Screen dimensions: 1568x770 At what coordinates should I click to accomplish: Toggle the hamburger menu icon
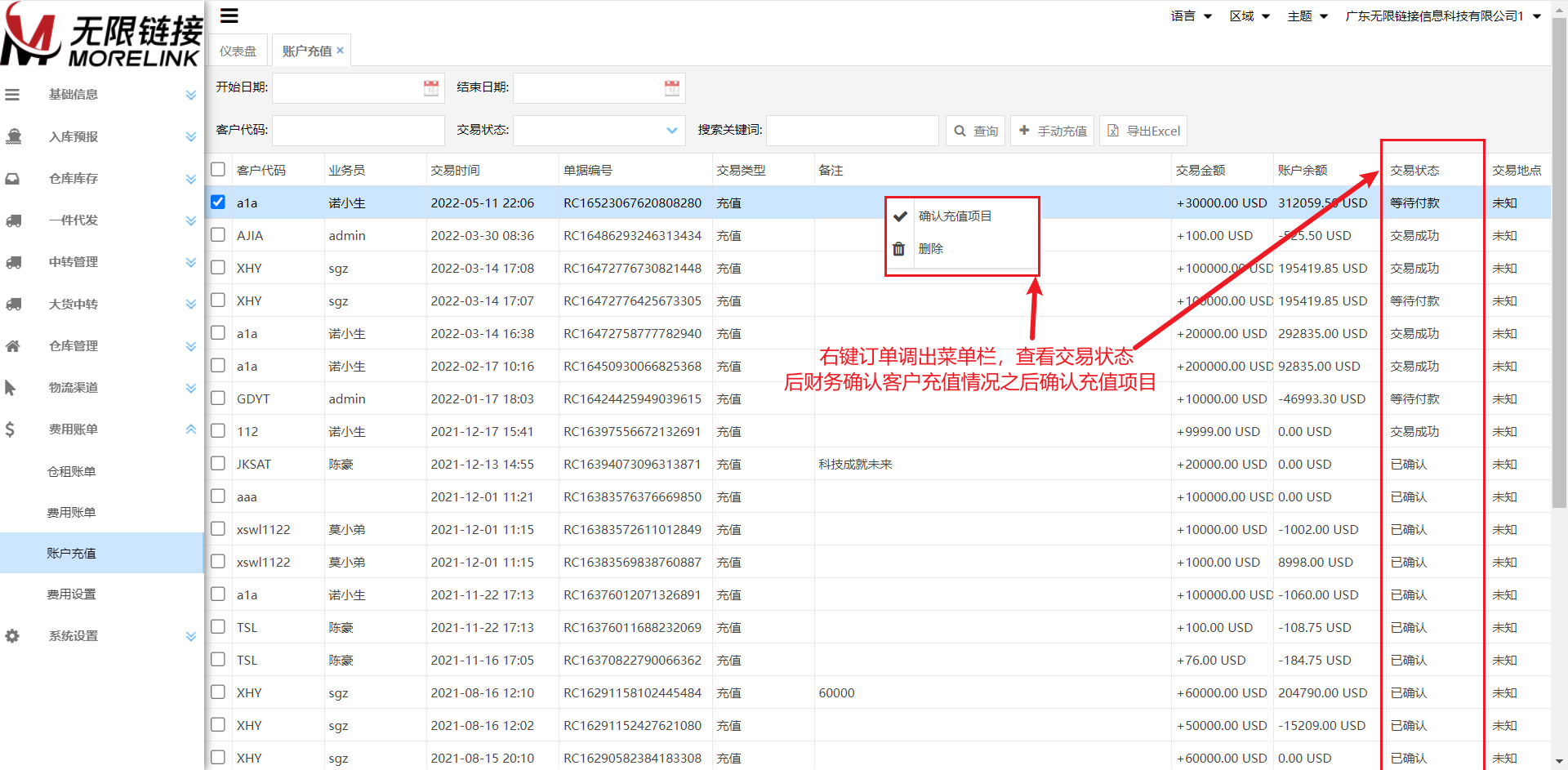tap(229, 16)
